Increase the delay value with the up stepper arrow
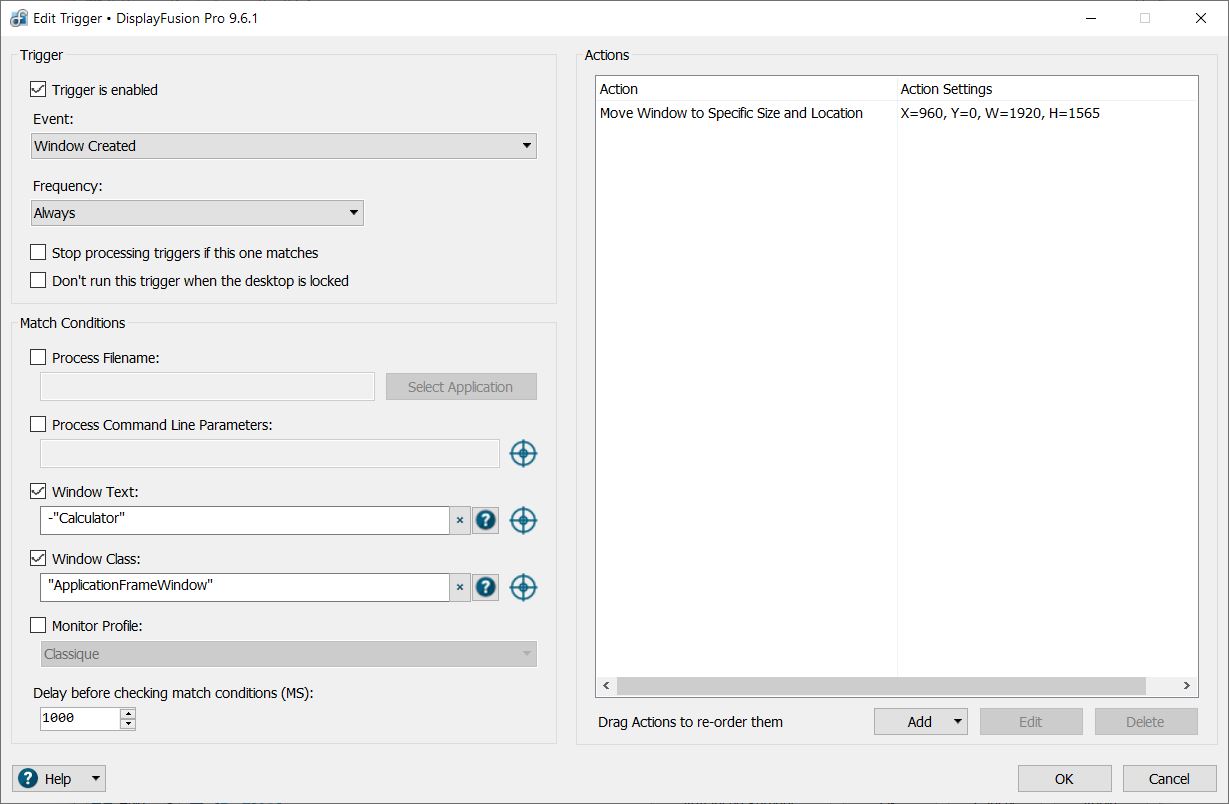Viewport: 1229px width, 804px height. pos(127,713)
